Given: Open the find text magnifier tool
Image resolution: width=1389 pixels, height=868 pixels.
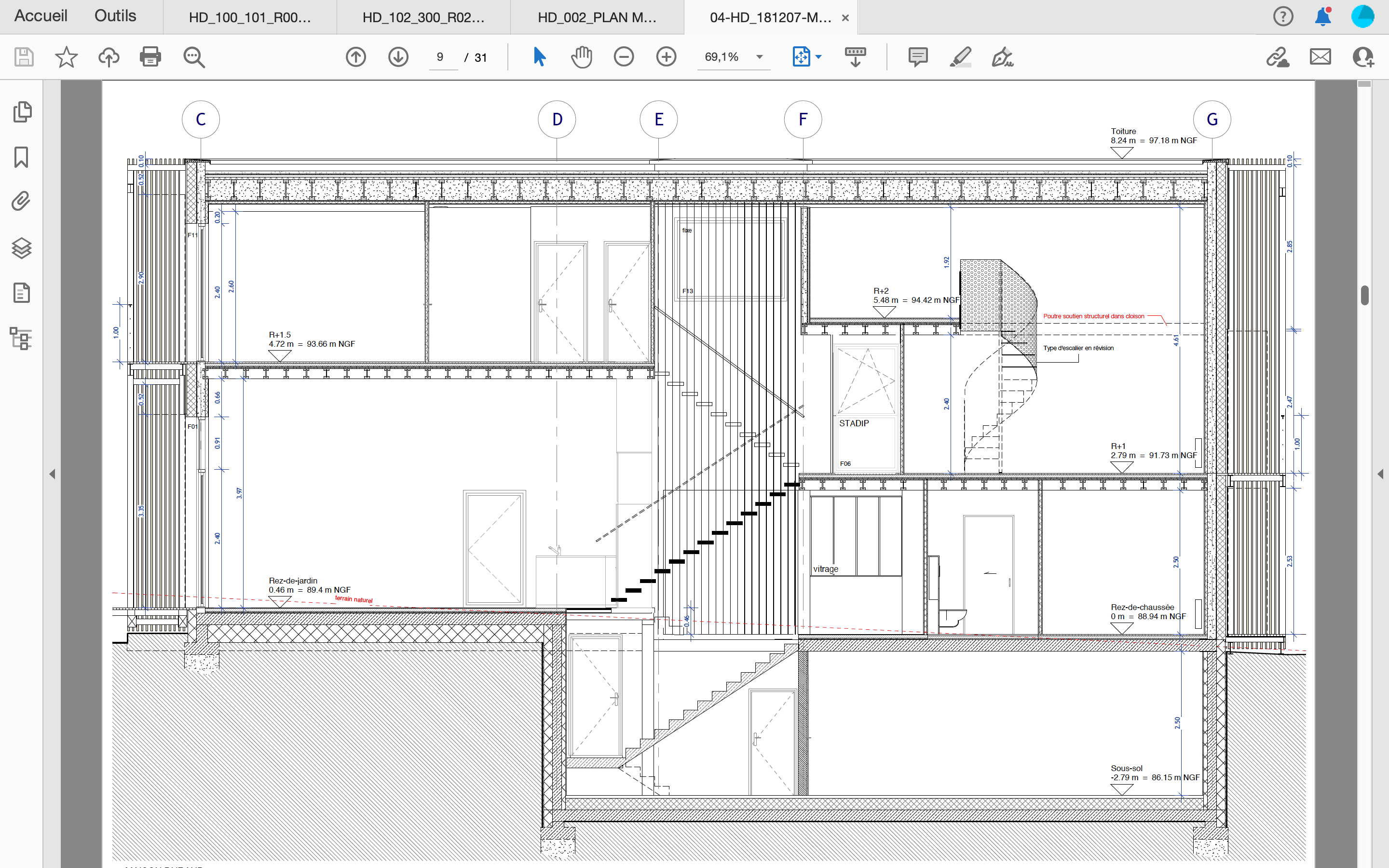Looking at the screenshot, I should click(194, 57).
